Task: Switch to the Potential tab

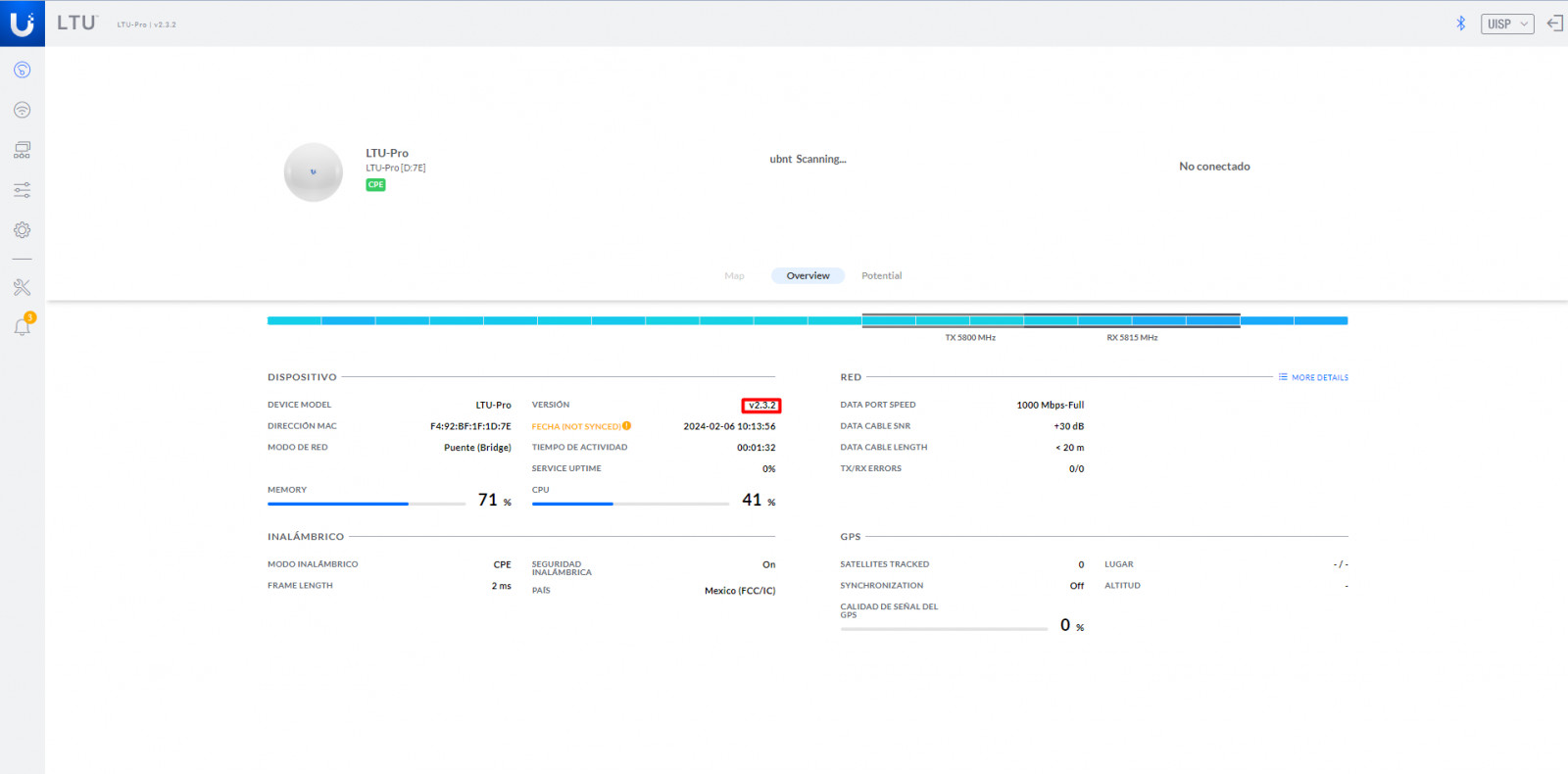Action: pos(881,276)
